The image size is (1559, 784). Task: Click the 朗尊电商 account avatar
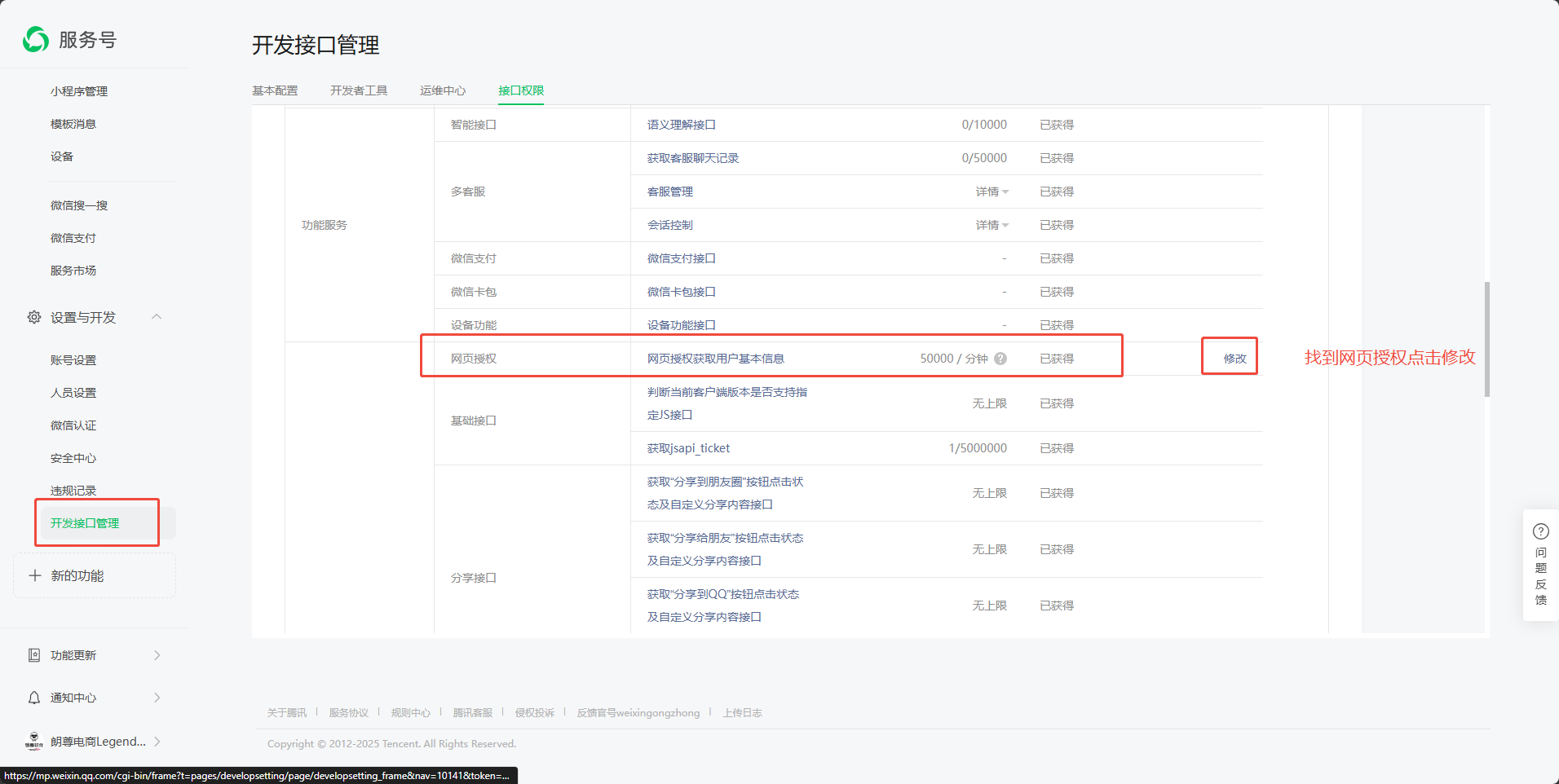point(34,741)
